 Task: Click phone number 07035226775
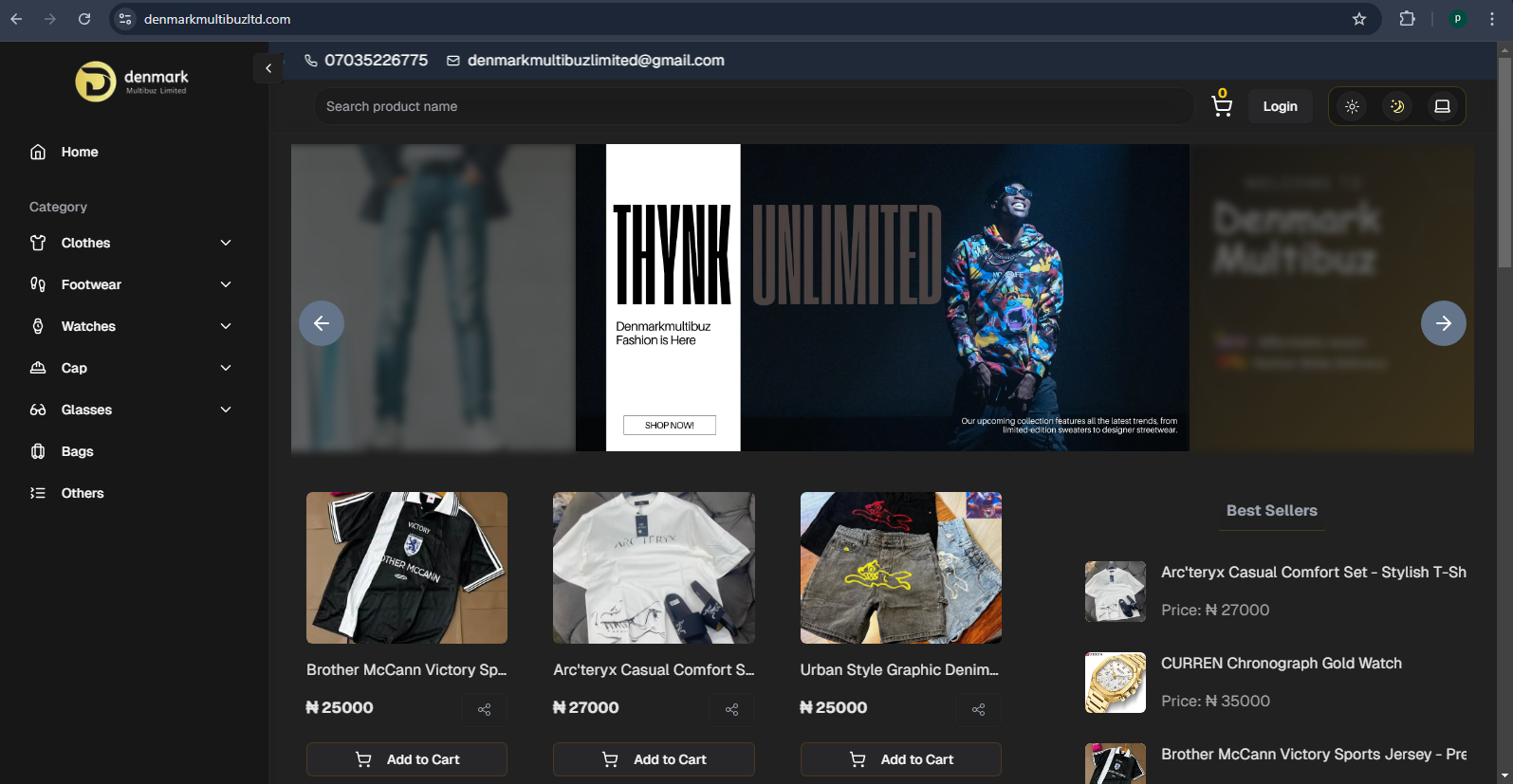(x=376, y=61)
